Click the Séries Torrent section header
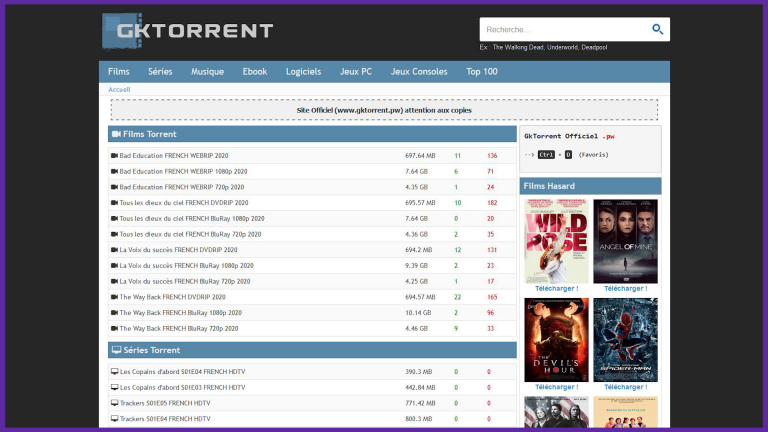 coord(312,350)
